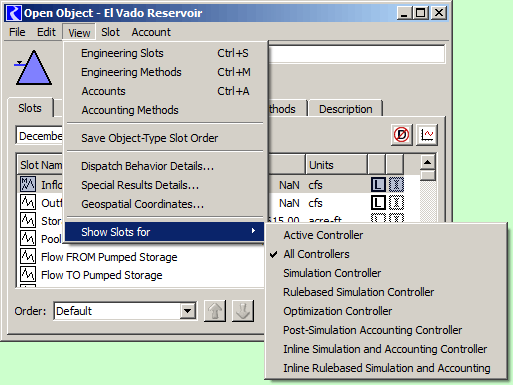
Task: Select Accounting Methods menu item
Action: 165,110
